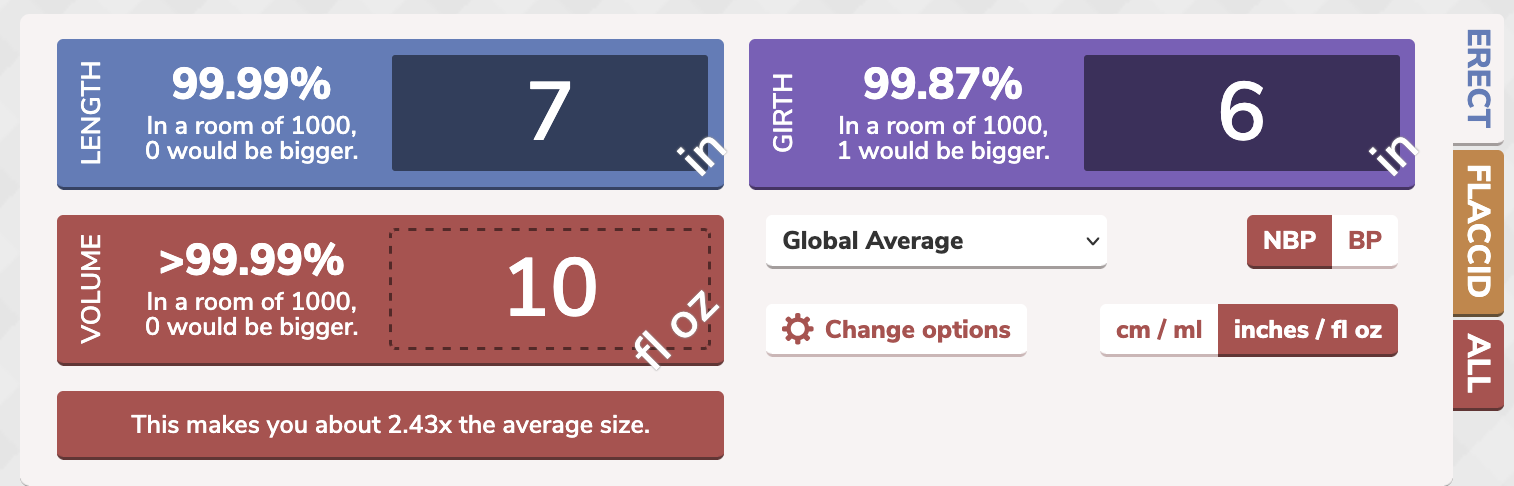Click the gear icon beside Change options
The width and height of the screenshot is (1514, 486).
point(797,330)
